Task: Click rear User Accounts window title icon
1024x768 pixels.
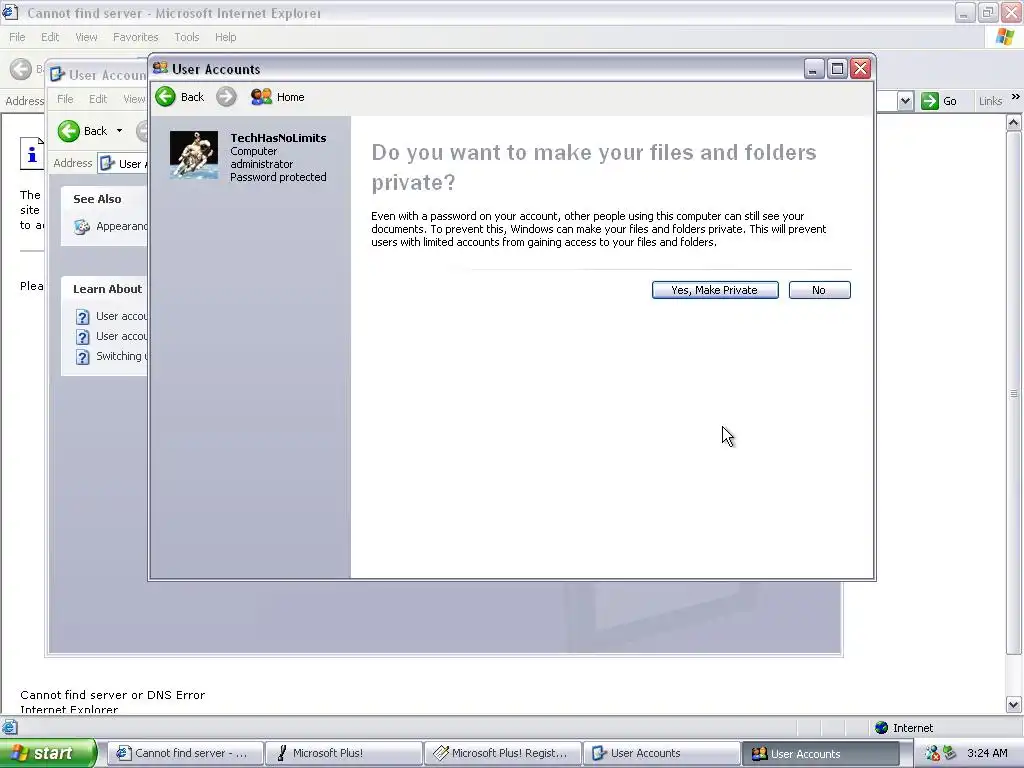Action: click(57, 74)
